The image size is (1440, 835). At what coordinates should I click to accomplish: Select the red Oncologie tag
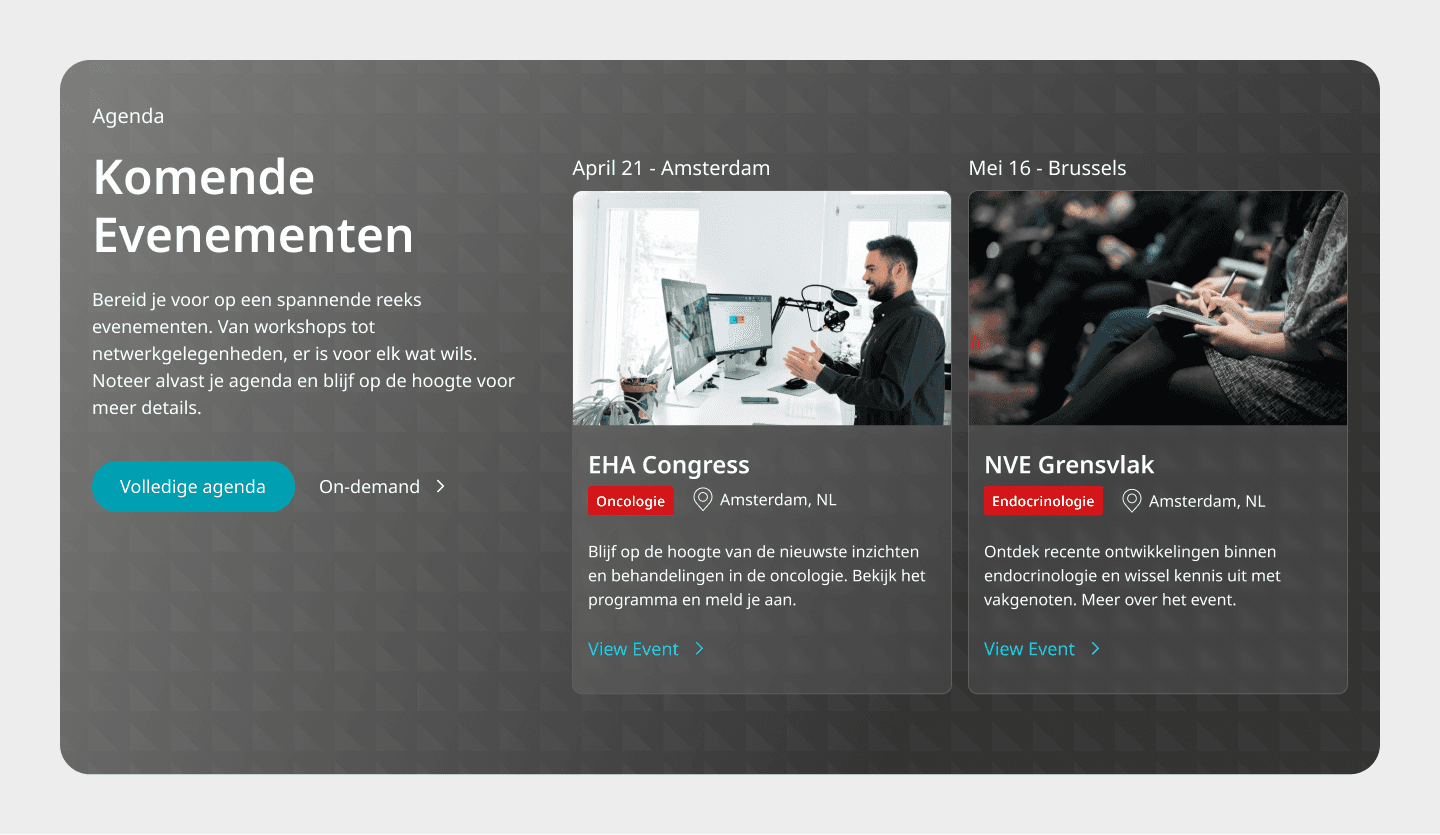click(x=631, y=500)
